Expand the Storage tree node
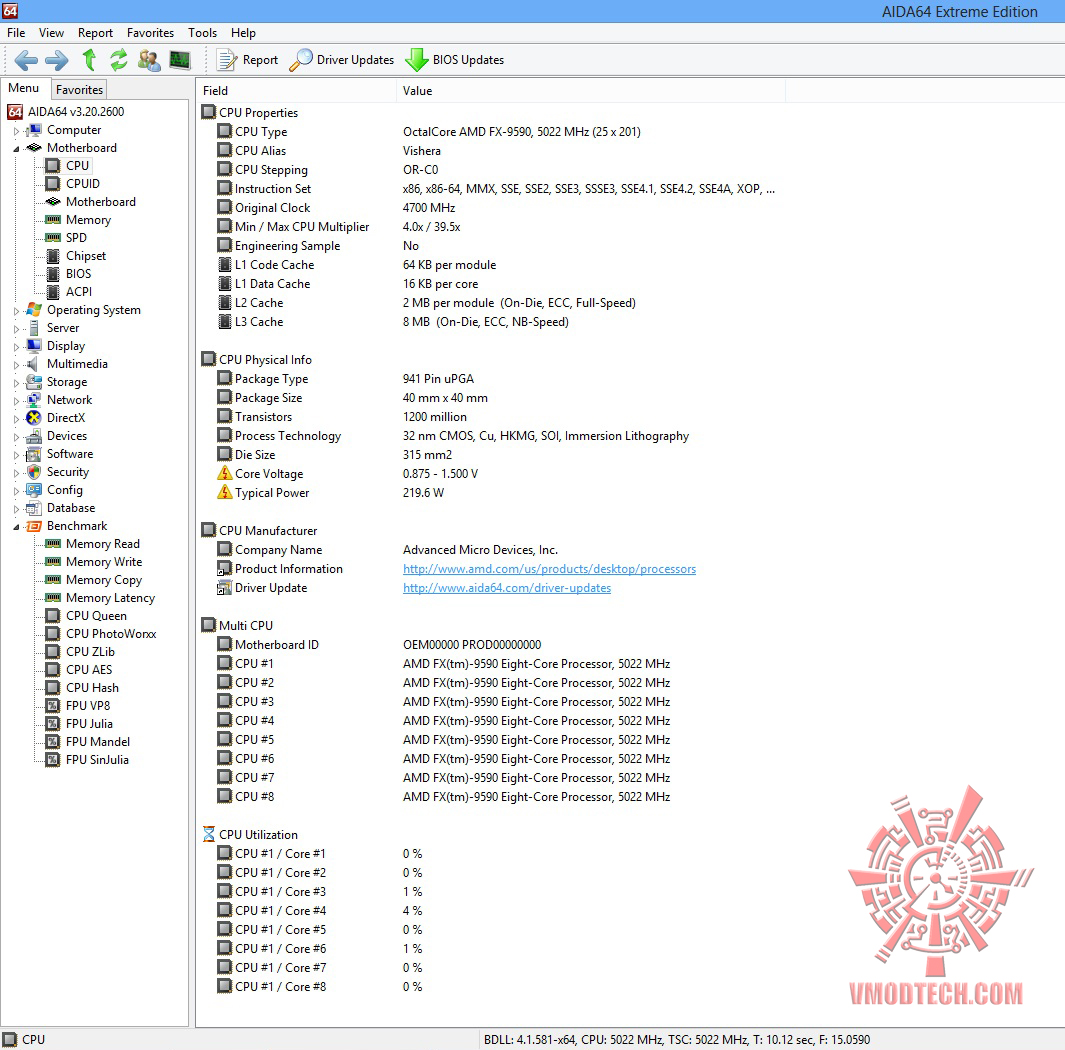The width and height of the screenshot is (1065, 1050). pos(16,382)
